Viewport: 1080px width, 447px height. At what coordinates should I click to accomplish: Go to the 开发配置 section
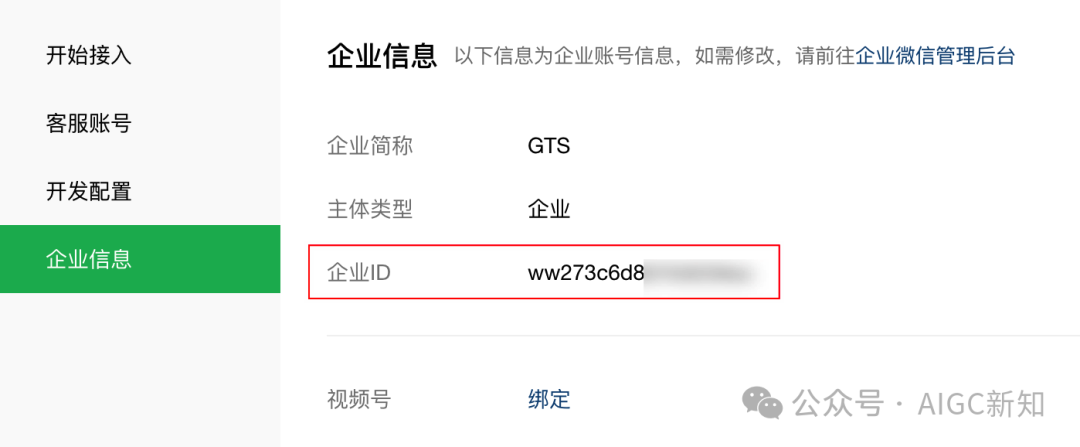pyautogui.click(x=88, y=191)
